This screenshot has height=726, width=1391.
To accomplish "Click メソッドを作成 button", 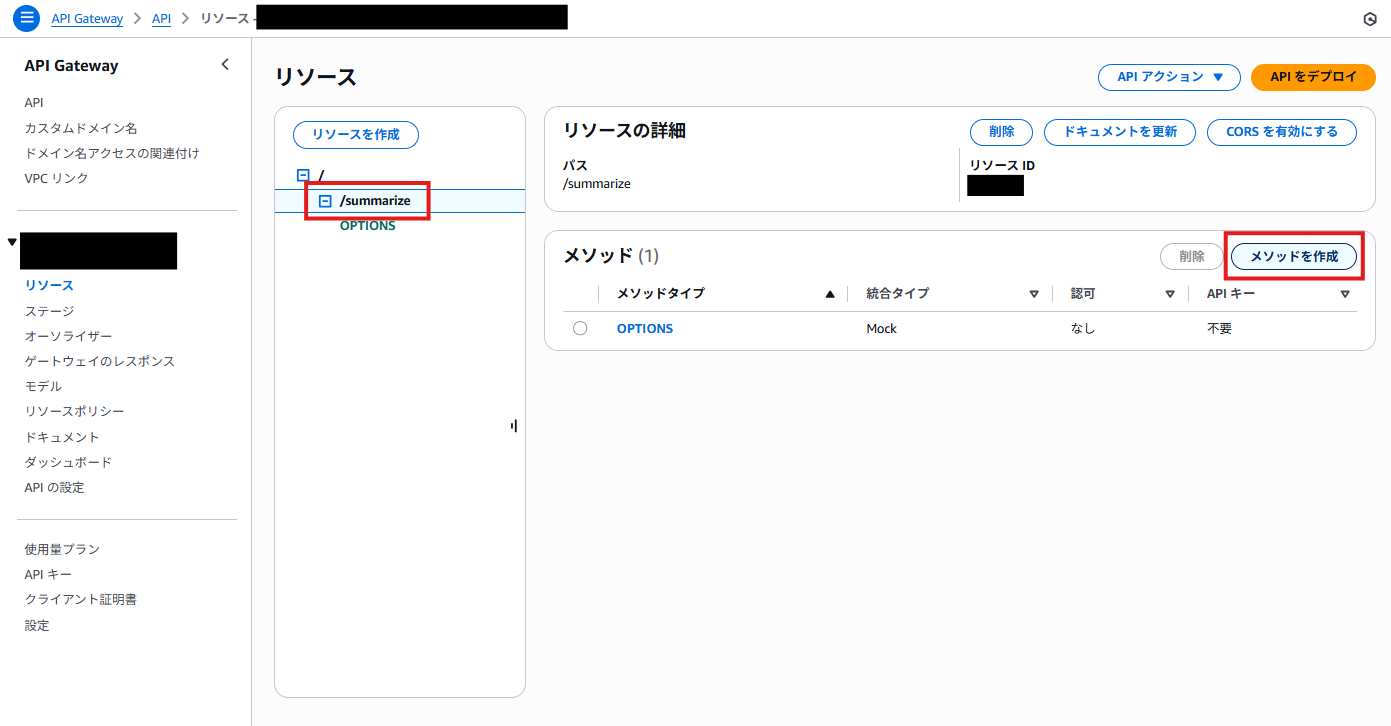I will [1294, 257].
